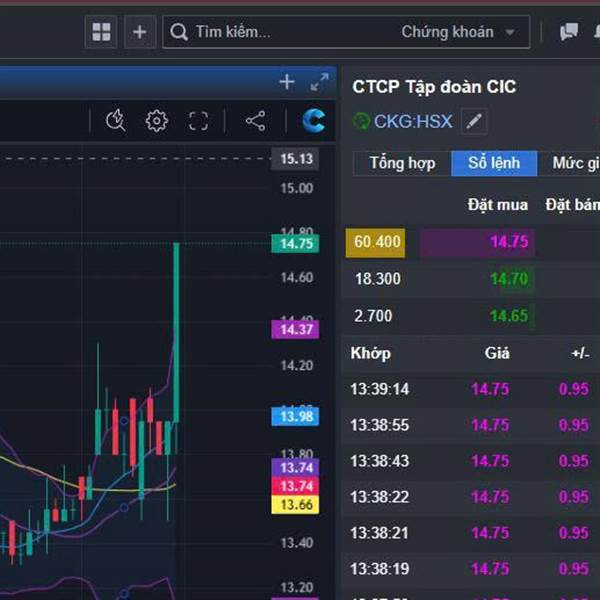Viewport: 600px width, 600px height.
Task: Select the 13:38:43 trade row
Action: pyautogui.click(x=471, y=461)
